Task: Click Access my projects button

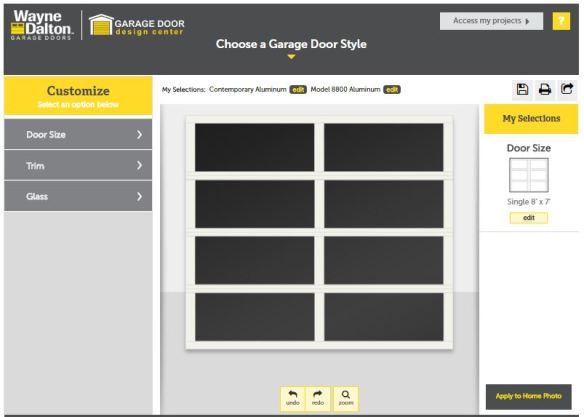Action: 491,21
